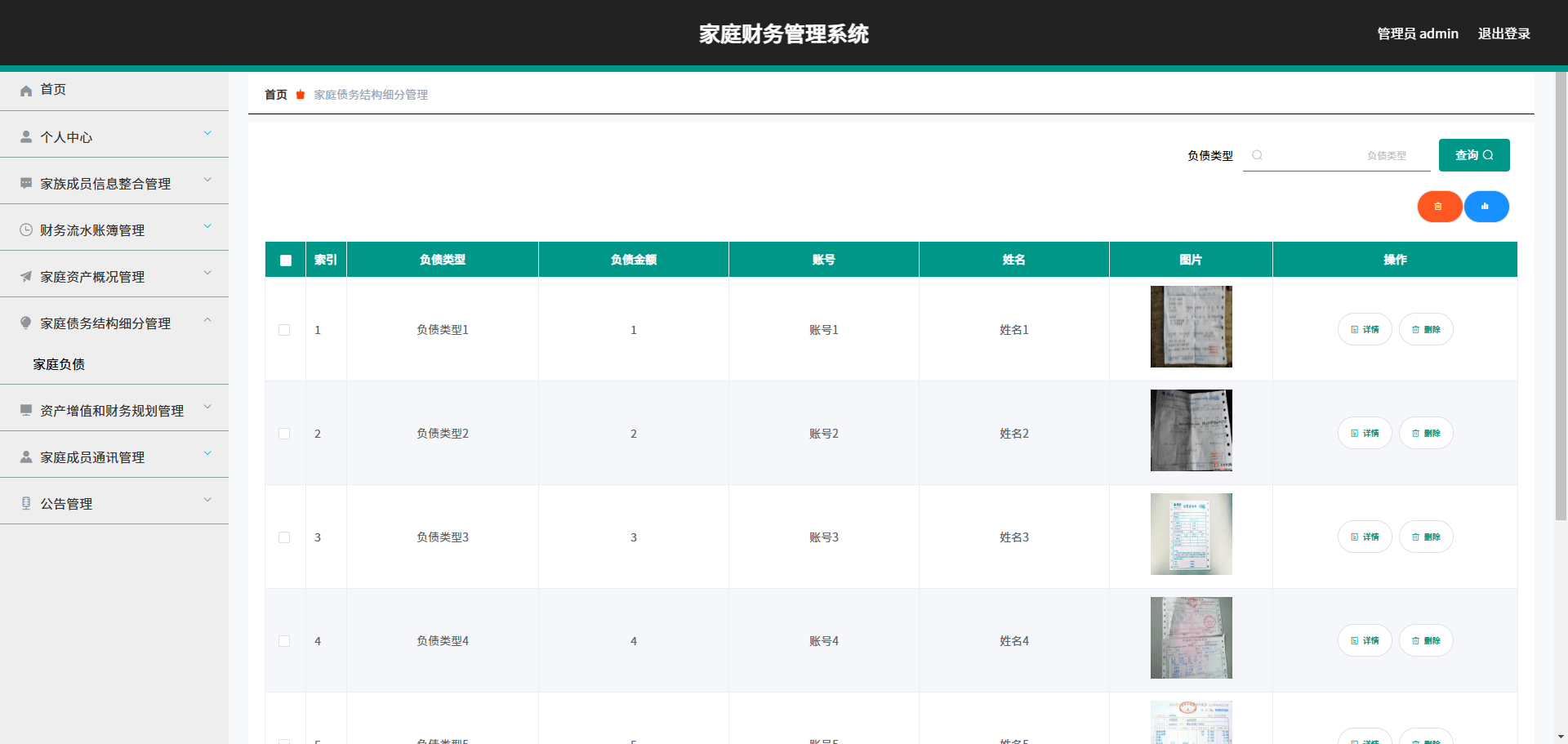Click 删除 on the 账号3 row
This screenshot has height=744, width=1568.
pos(1426,537)
